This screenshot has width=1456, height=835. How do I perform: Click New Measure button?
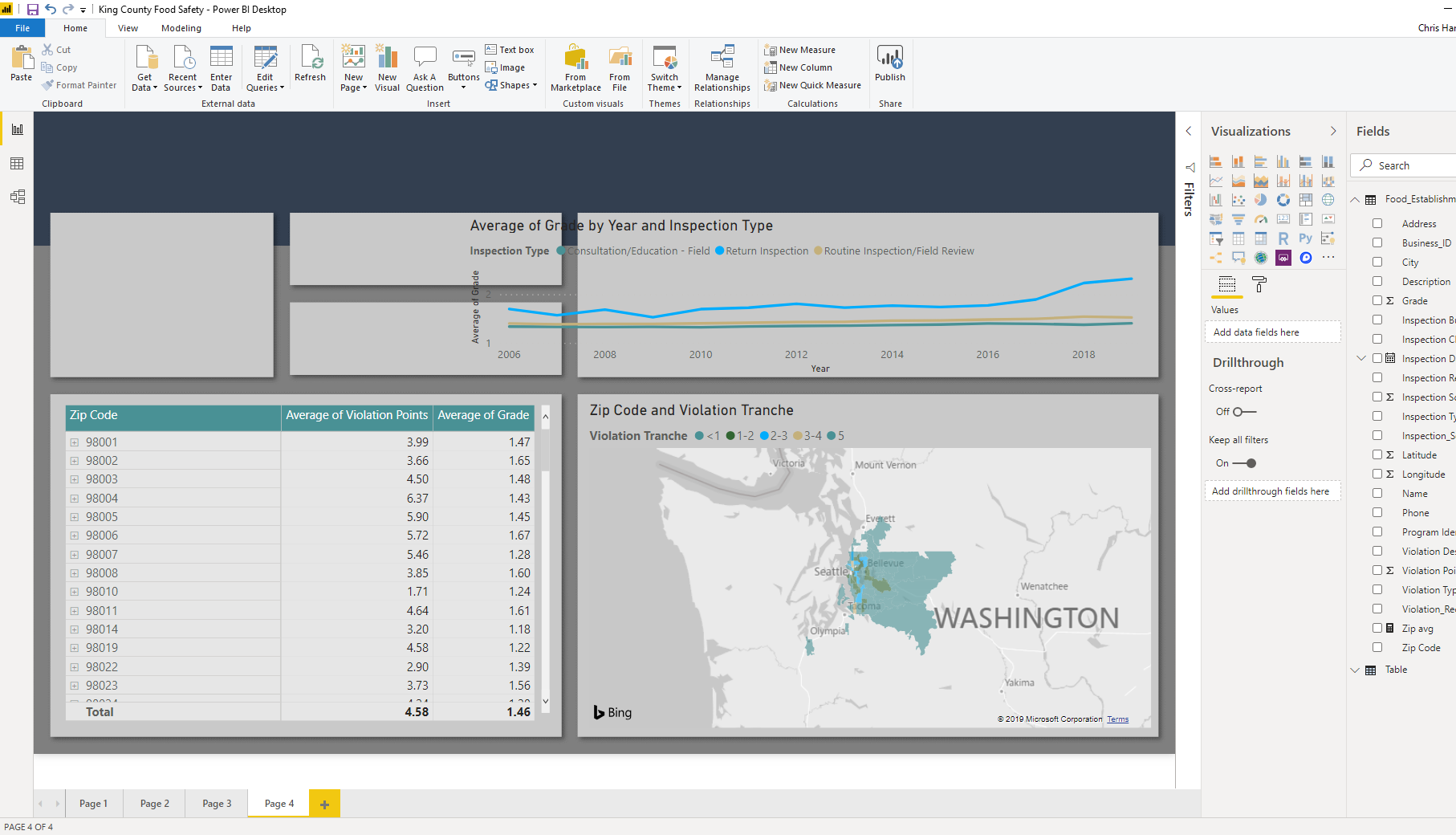click(800, 50)
